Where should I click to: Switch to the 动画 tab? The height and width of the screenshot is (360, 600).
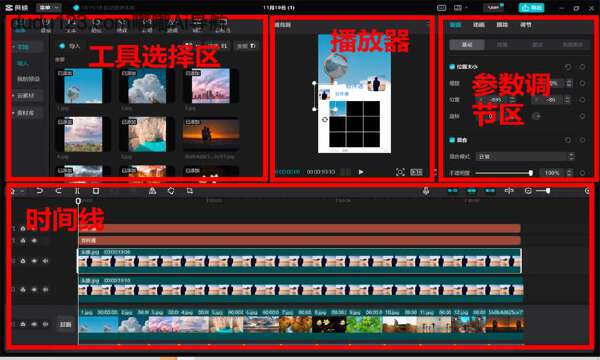point(479,25)
